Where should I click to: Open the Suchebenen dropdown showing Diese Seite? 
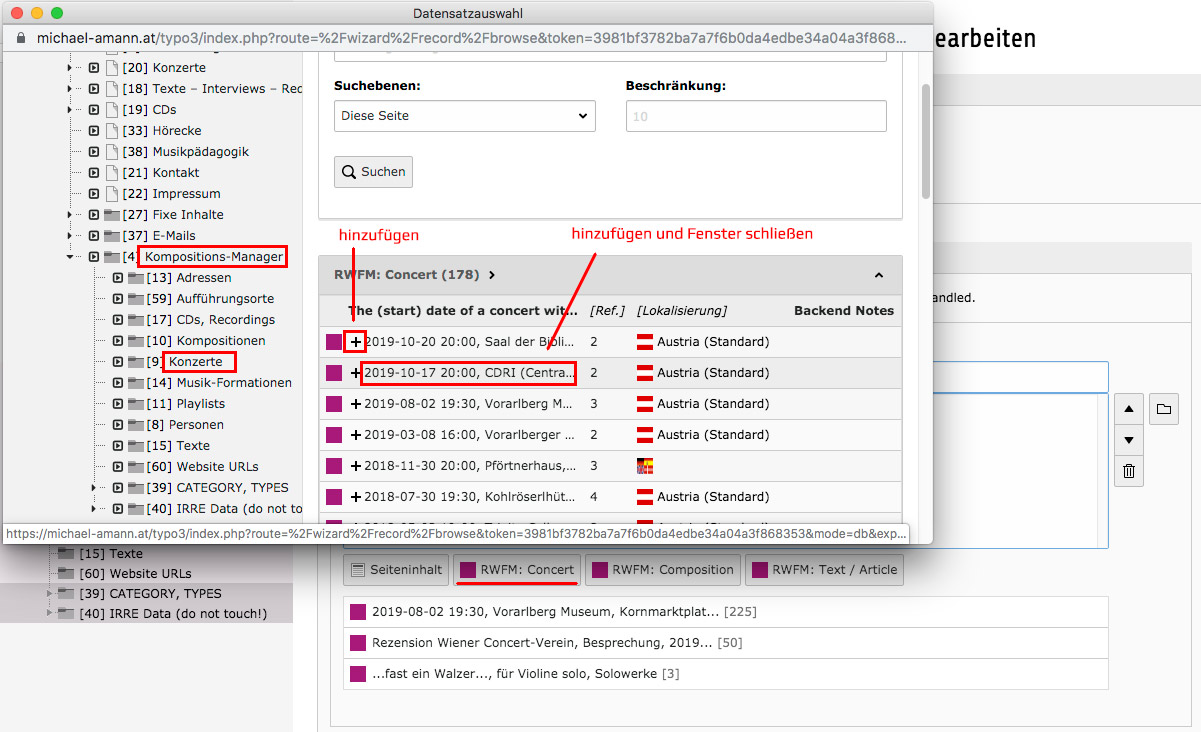point(464,116)
